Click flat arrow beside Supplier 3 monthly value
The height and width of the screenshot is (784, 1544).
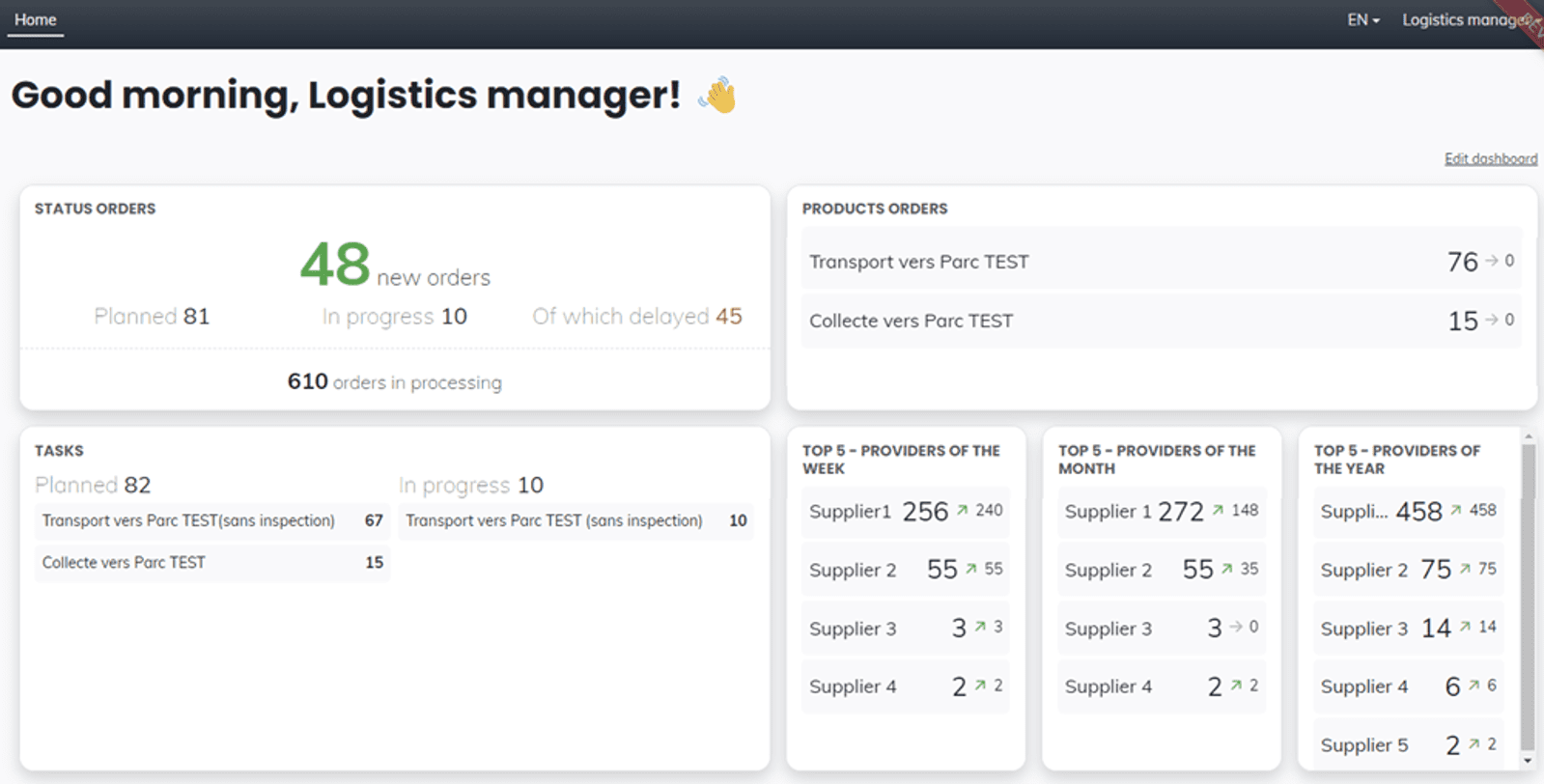pyautogui.click(x=1235, y=627)
